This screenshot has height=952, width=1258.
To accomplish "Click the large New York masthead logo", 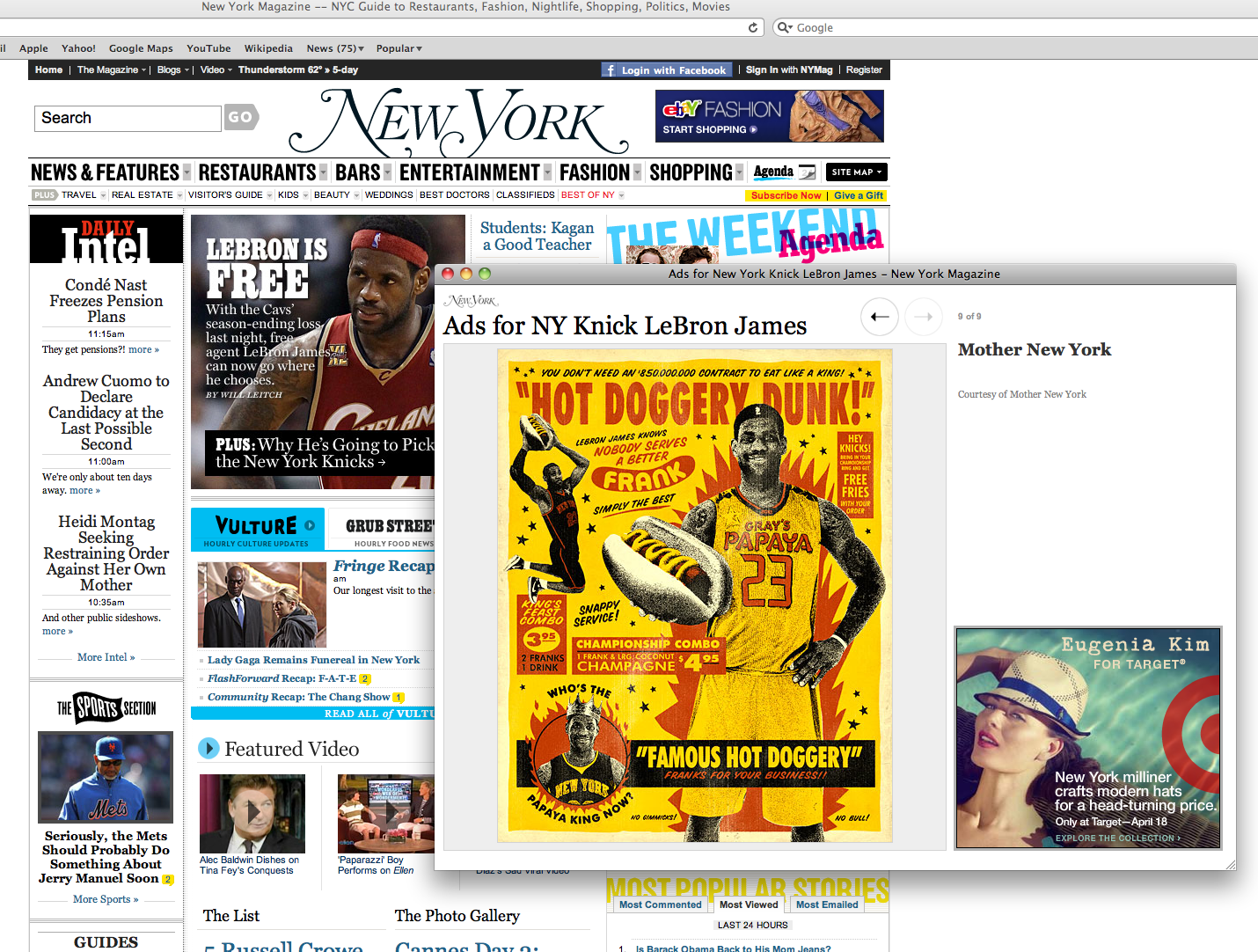I will click(x=458, y=123).
